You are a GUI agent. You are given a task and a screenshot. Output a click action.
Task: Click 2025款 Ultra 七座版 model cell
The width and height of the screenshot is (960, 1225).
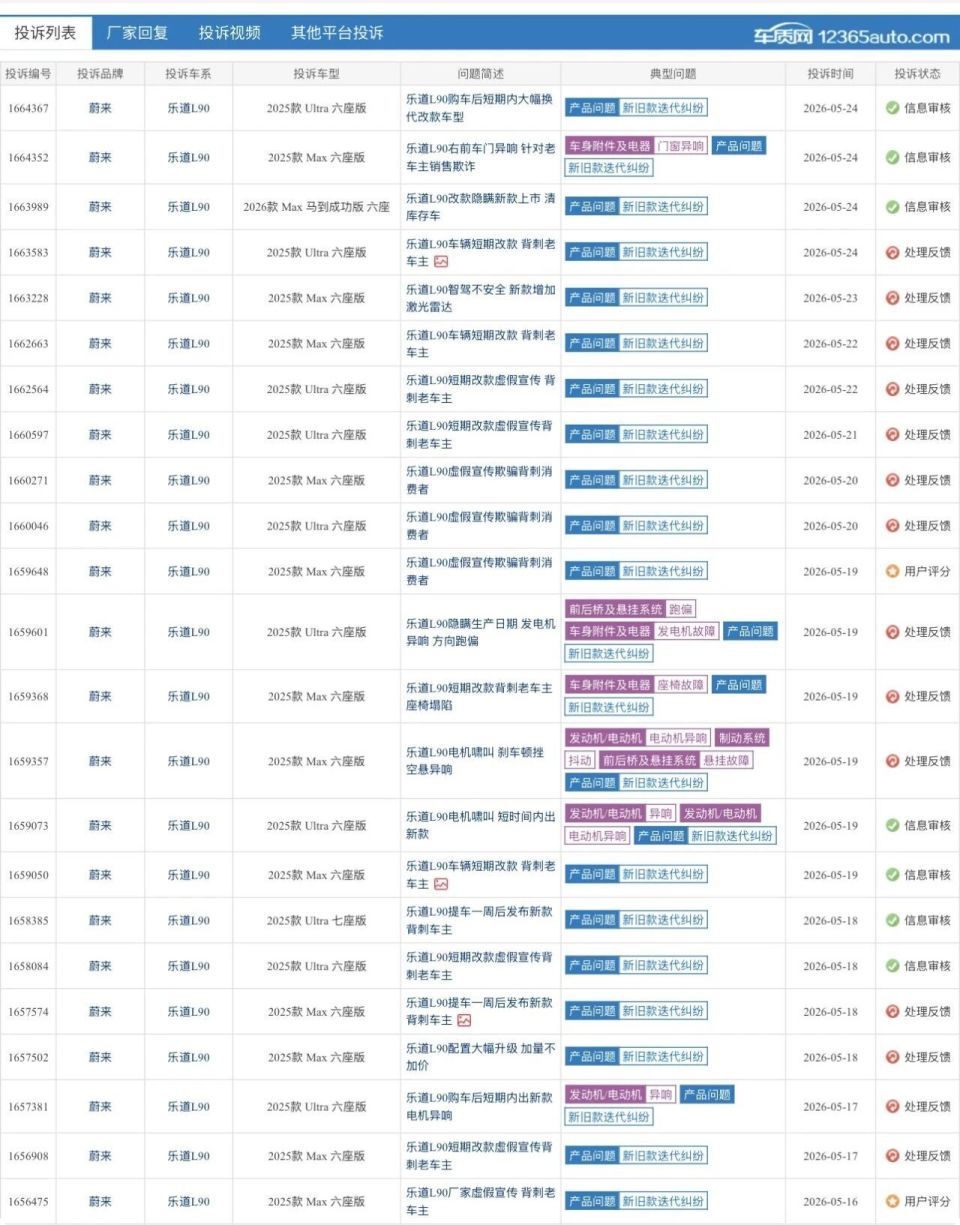[x=316, y=920]
